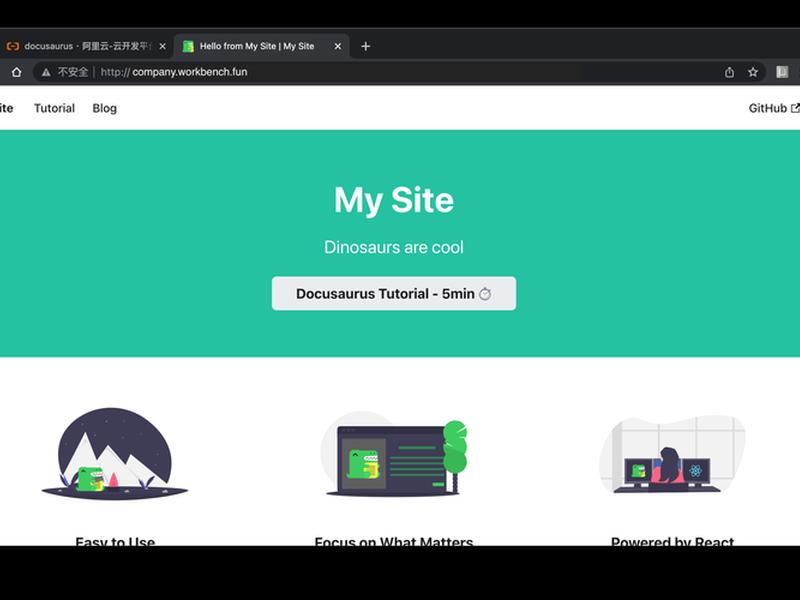
Task: Click the Aliyun favicon on first tab
Action: click(x=12, y=46)
